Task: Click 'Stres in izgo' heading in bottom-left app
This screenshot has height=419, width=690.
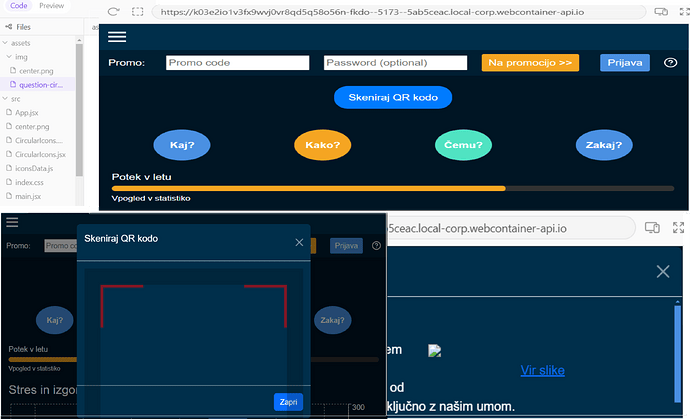Action: pyautogui.click(x=43, y=390)
